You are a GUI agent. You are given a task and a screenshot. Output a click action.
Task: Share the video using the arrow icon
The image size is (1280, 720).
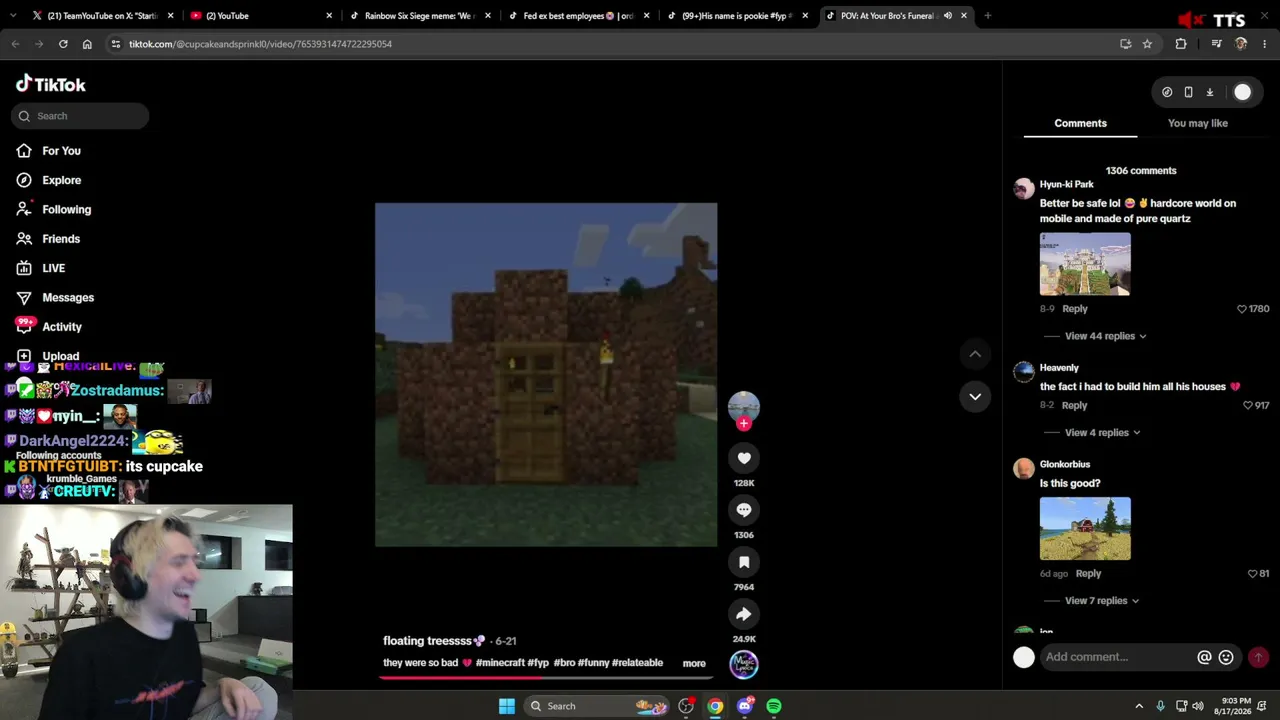click(744, 614)
